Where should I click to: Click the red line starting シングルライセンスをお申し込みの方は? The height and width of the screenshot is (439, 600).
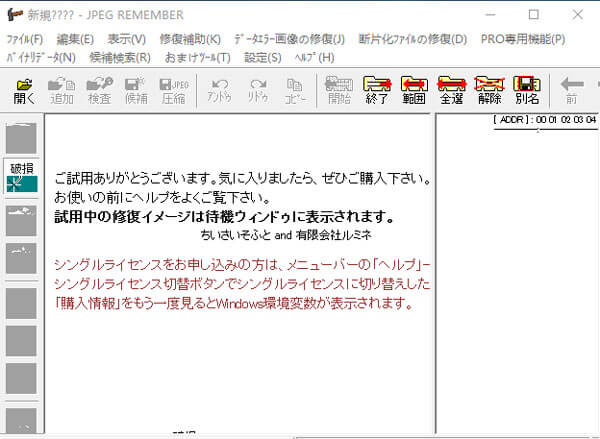point(242,264)
